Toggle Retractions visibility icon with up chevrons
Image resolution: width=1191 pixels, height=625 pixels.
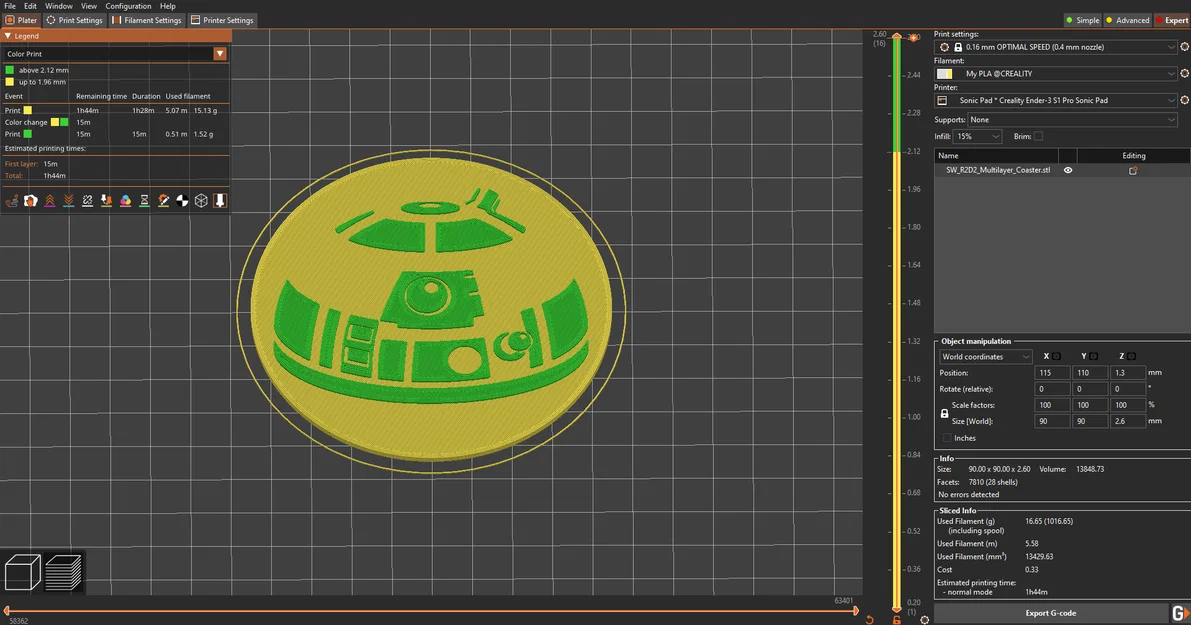pos(49,200)
